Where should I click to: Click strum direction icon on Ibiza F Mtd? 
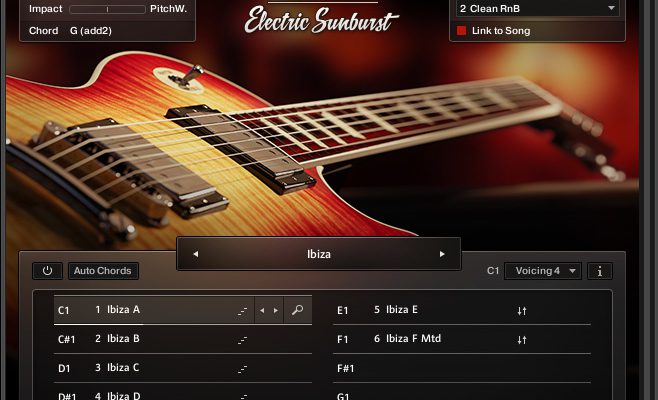point(522,340)
